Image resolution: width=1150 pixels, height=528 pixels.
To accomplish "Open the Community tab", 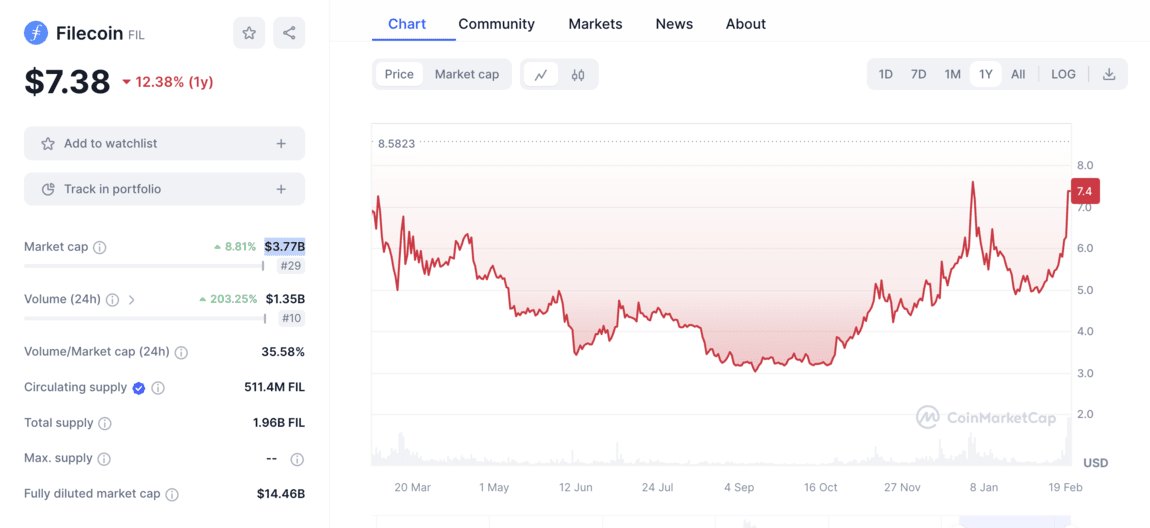I will [496, 24].
